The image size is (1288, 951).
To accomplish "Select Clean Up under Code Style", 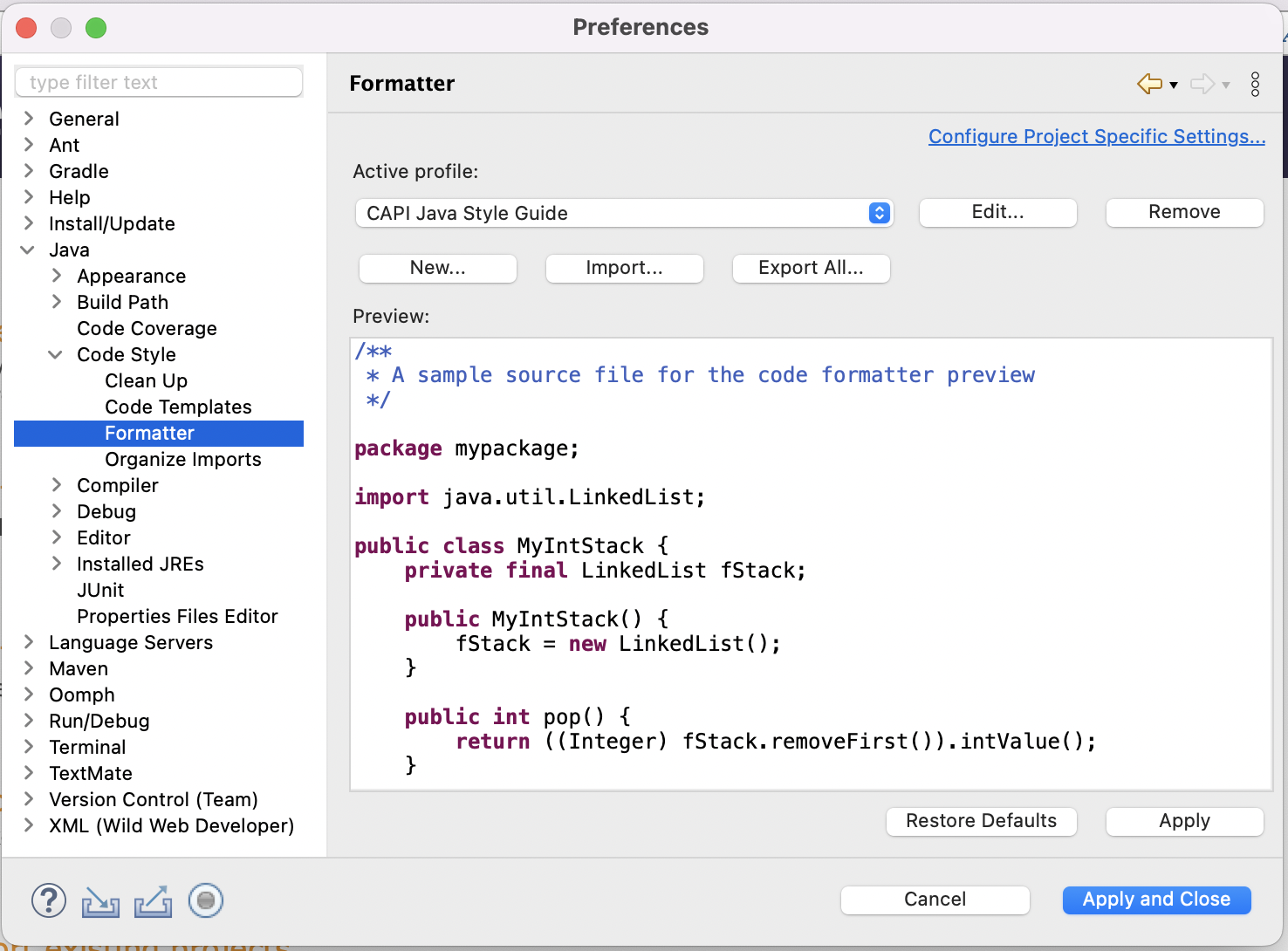I will click(x=146, y=380).
